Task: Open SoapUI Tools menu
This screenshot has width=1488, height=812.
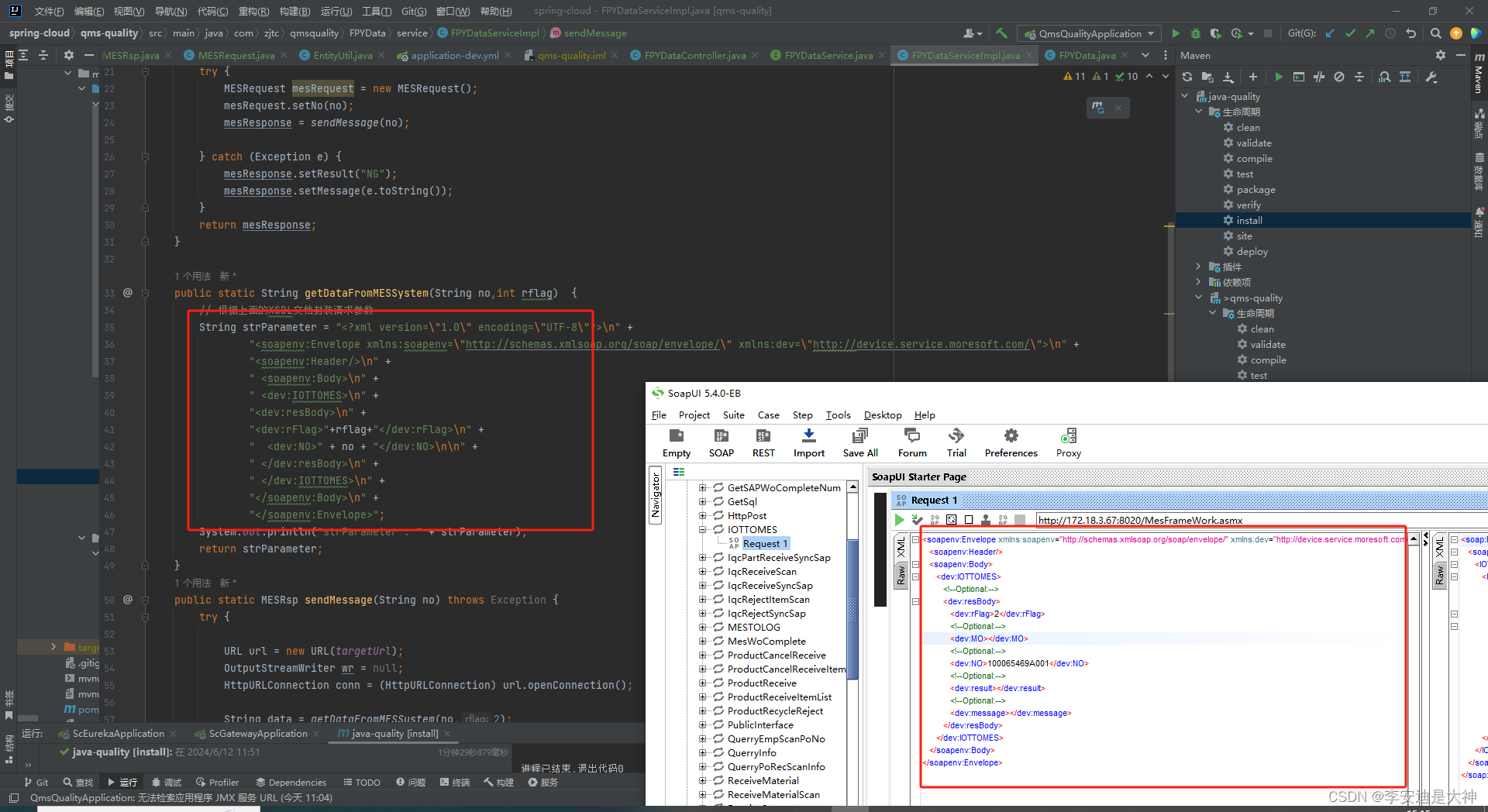Action: click(838, 415)
